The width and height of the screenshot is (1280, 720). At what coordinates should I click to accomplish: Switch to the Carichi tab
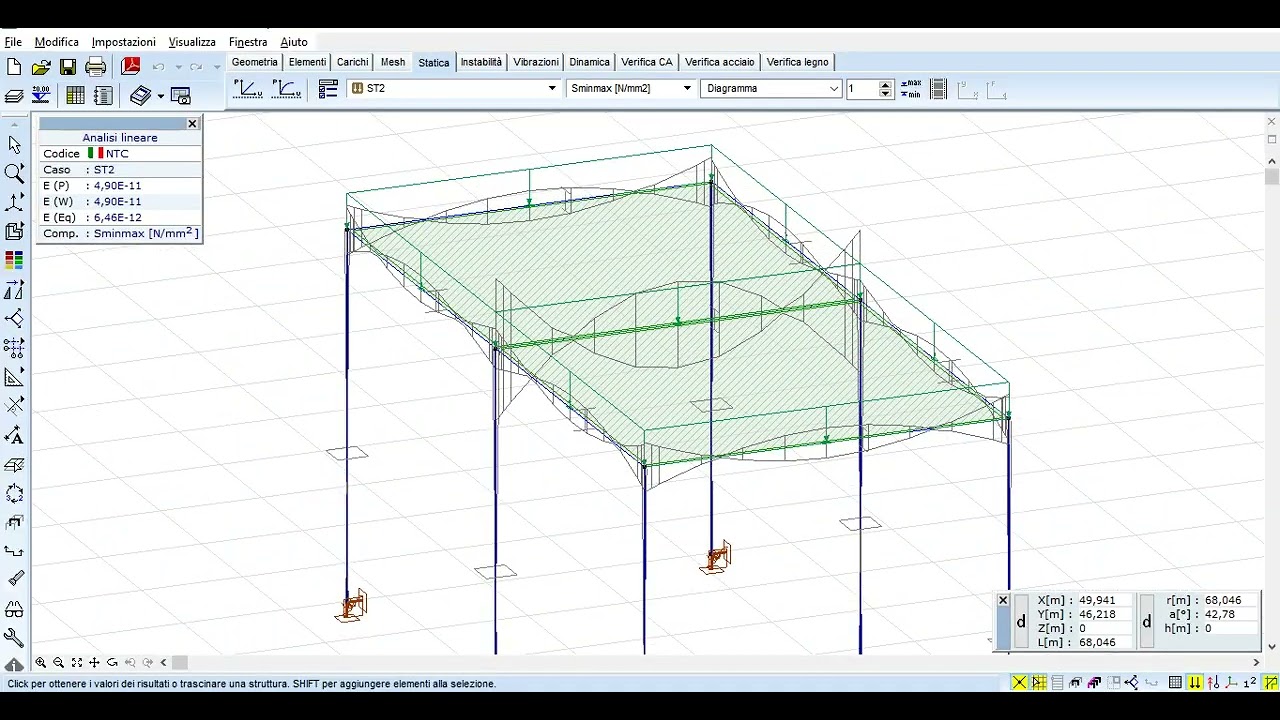[352, 62]
